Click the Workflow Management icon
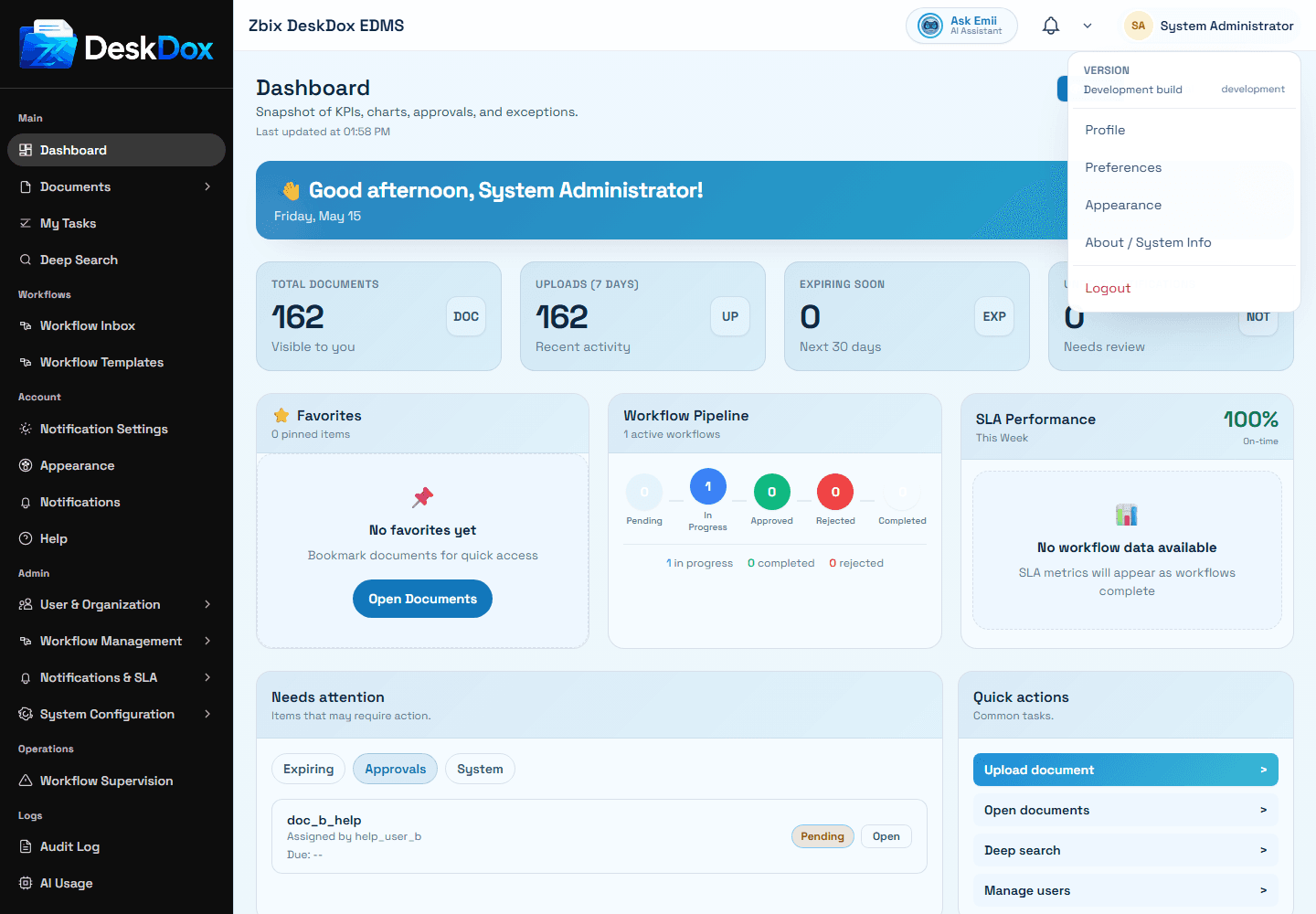 26,641
